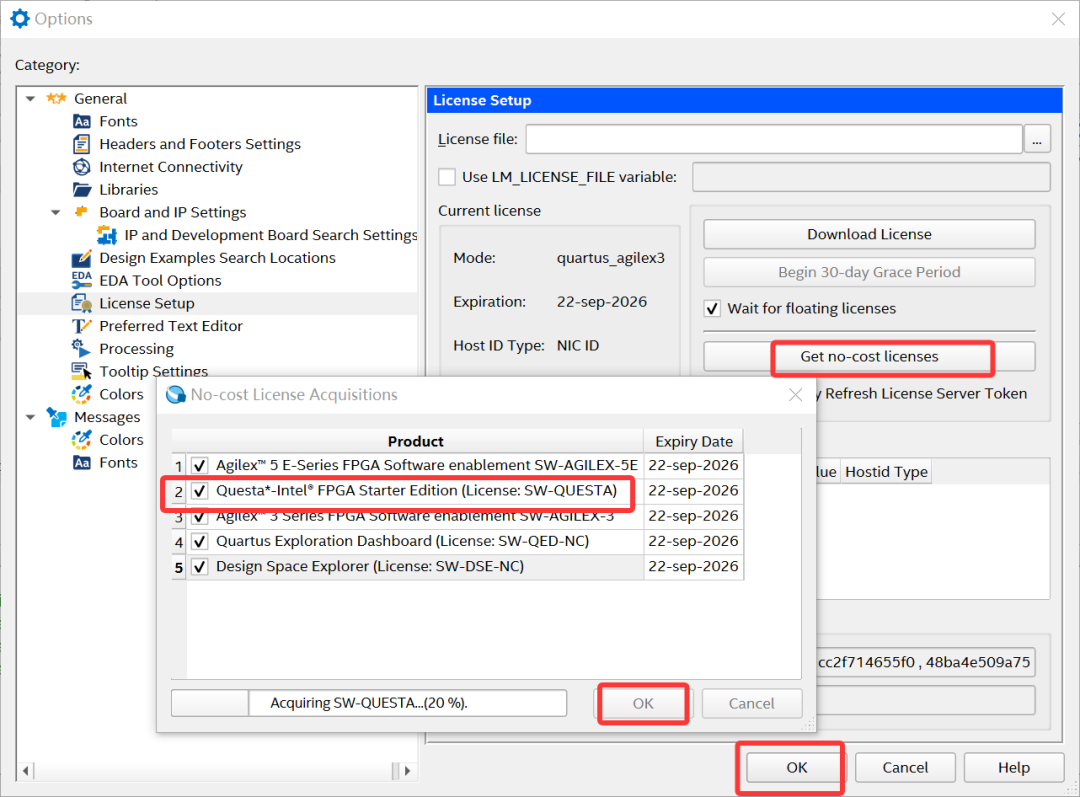Browse for license file with ellipsis button

pyautogui.click(x=1037, y=139)
